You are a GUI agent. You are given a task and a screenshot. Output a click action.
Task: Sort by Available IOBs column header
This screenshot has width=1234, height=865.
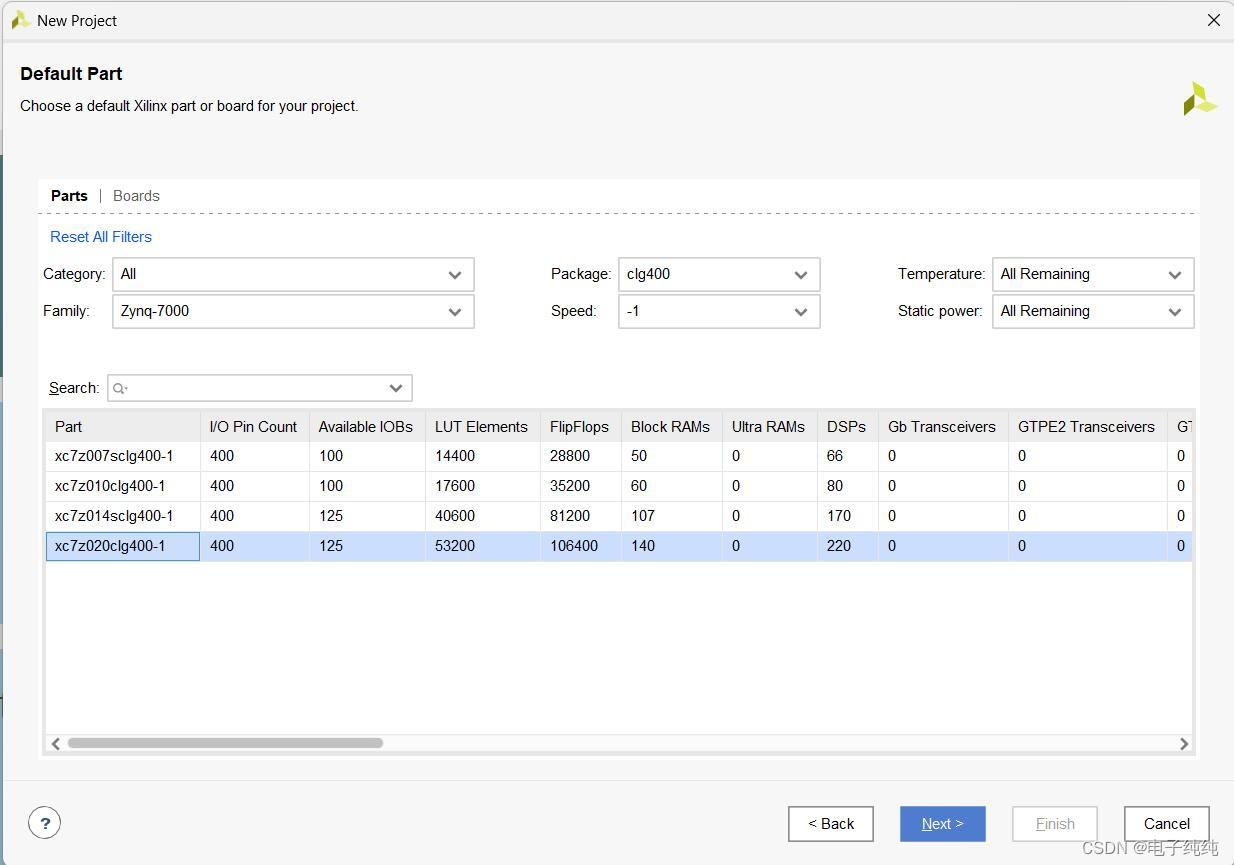click(367, 427)
